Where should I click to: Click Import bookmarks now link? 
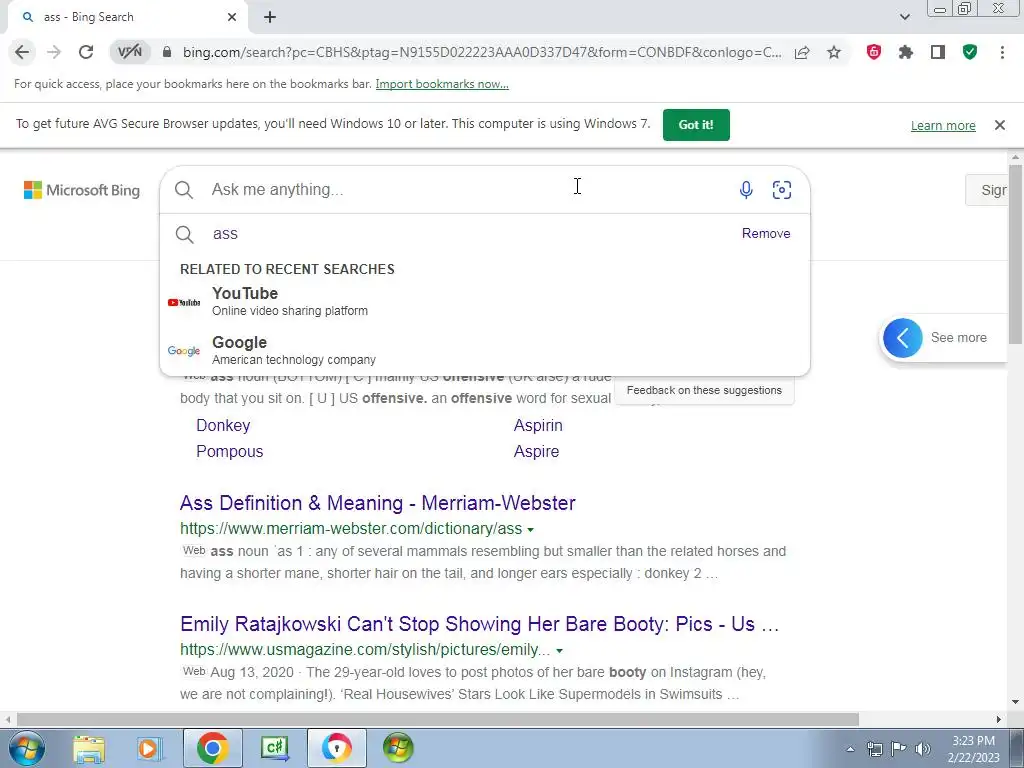point(442,84)
